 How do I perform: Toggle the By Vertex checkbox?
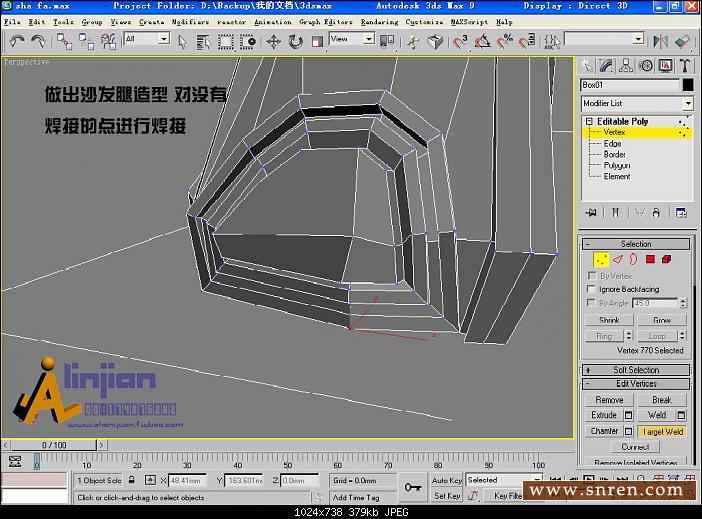591,276
